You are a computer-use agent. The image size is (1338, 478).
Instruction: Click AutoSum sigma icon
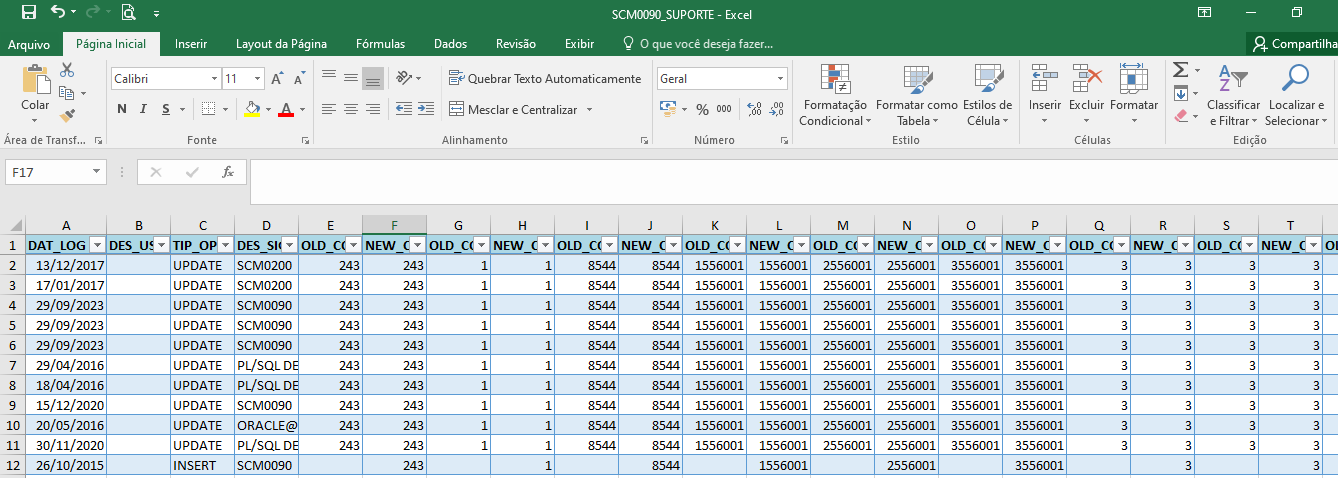pos(1180,70)
